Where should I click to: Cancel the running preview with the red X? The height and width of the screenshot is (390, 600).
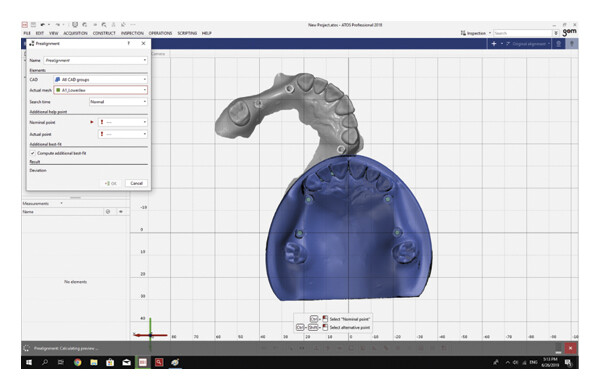tap(570, 348)
